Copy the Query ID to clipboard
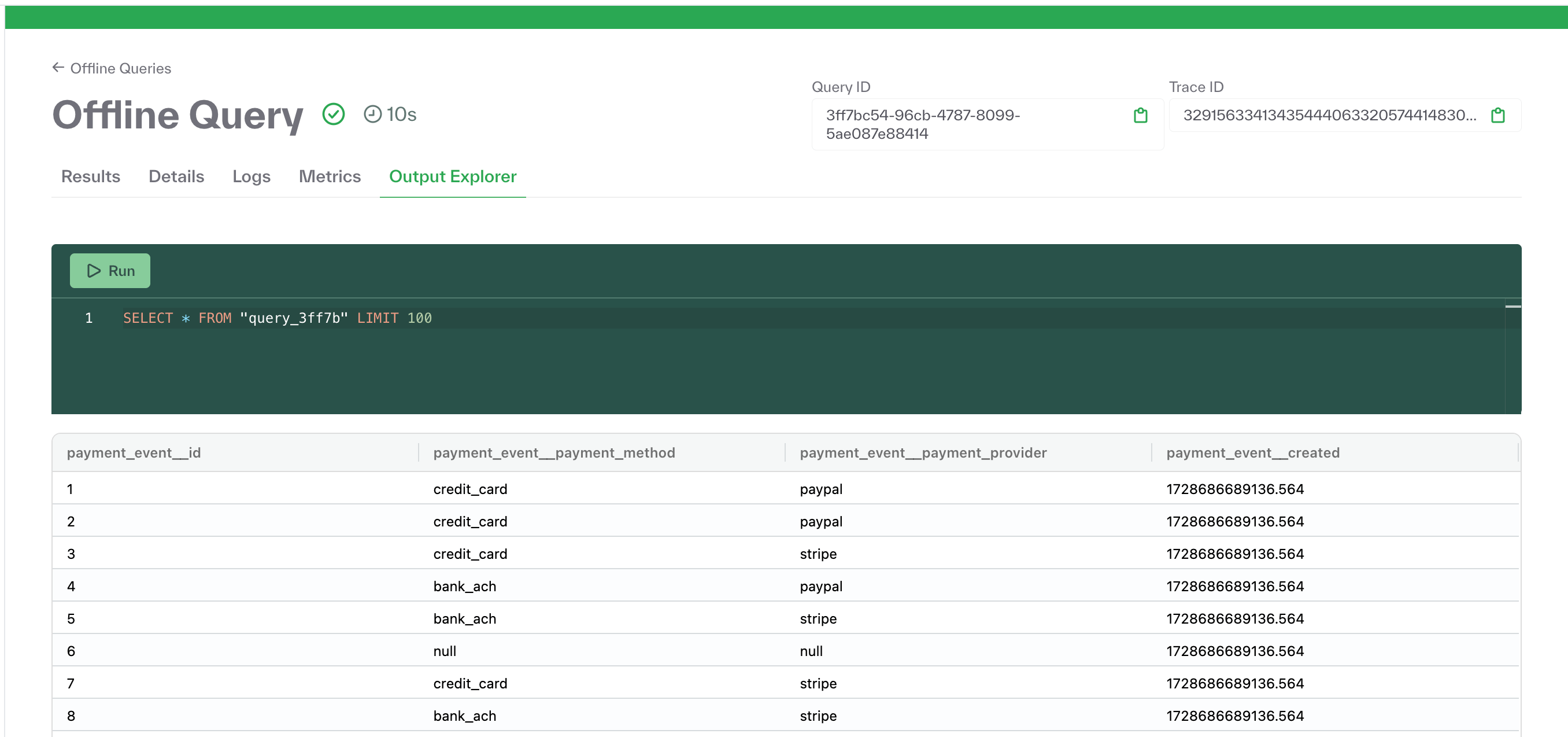Image resolution: width=1568 pixels, height=737 pixels. [x=1141, y=116]
